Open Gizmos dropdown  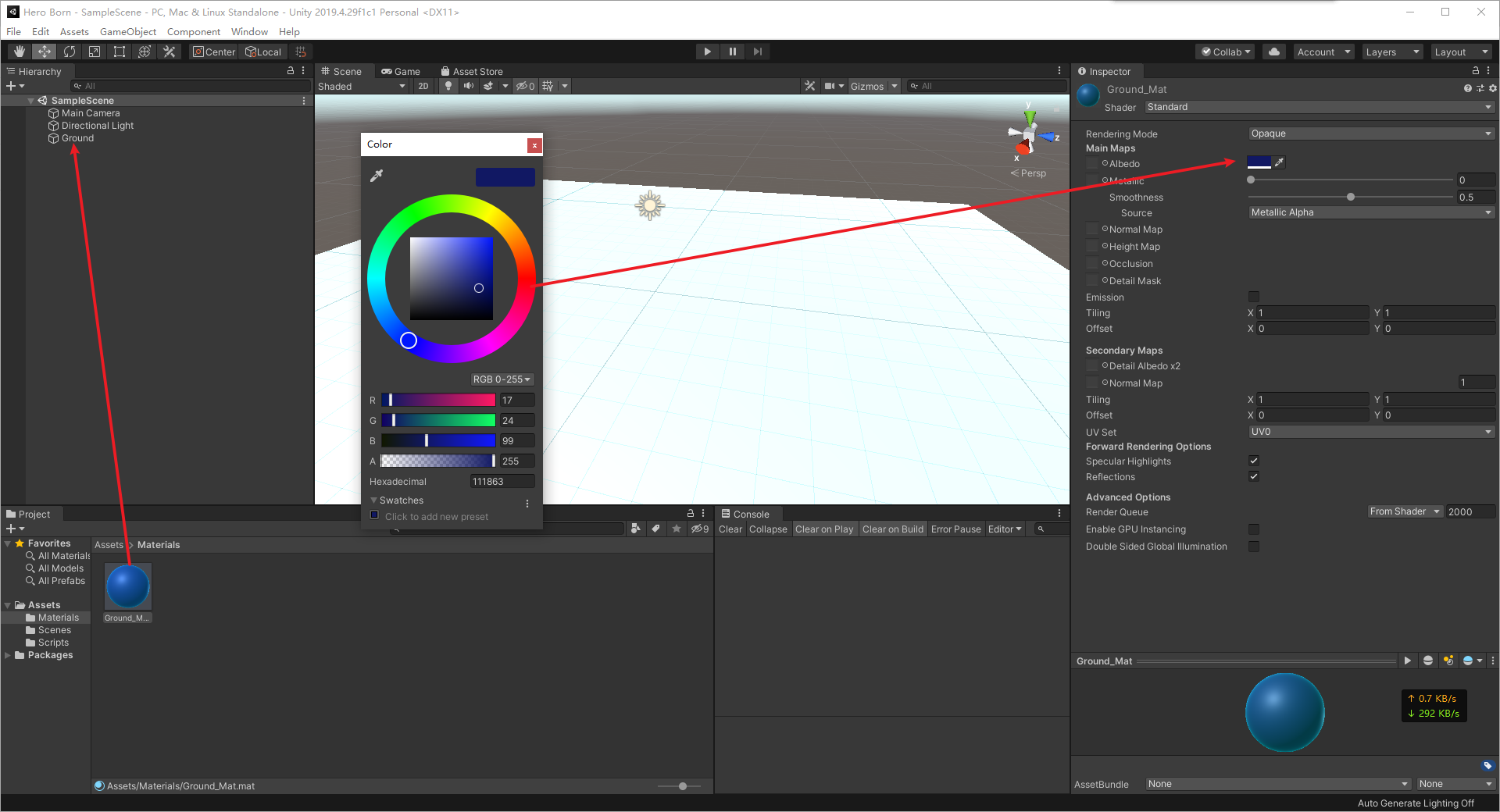click(x=873, y=86)
